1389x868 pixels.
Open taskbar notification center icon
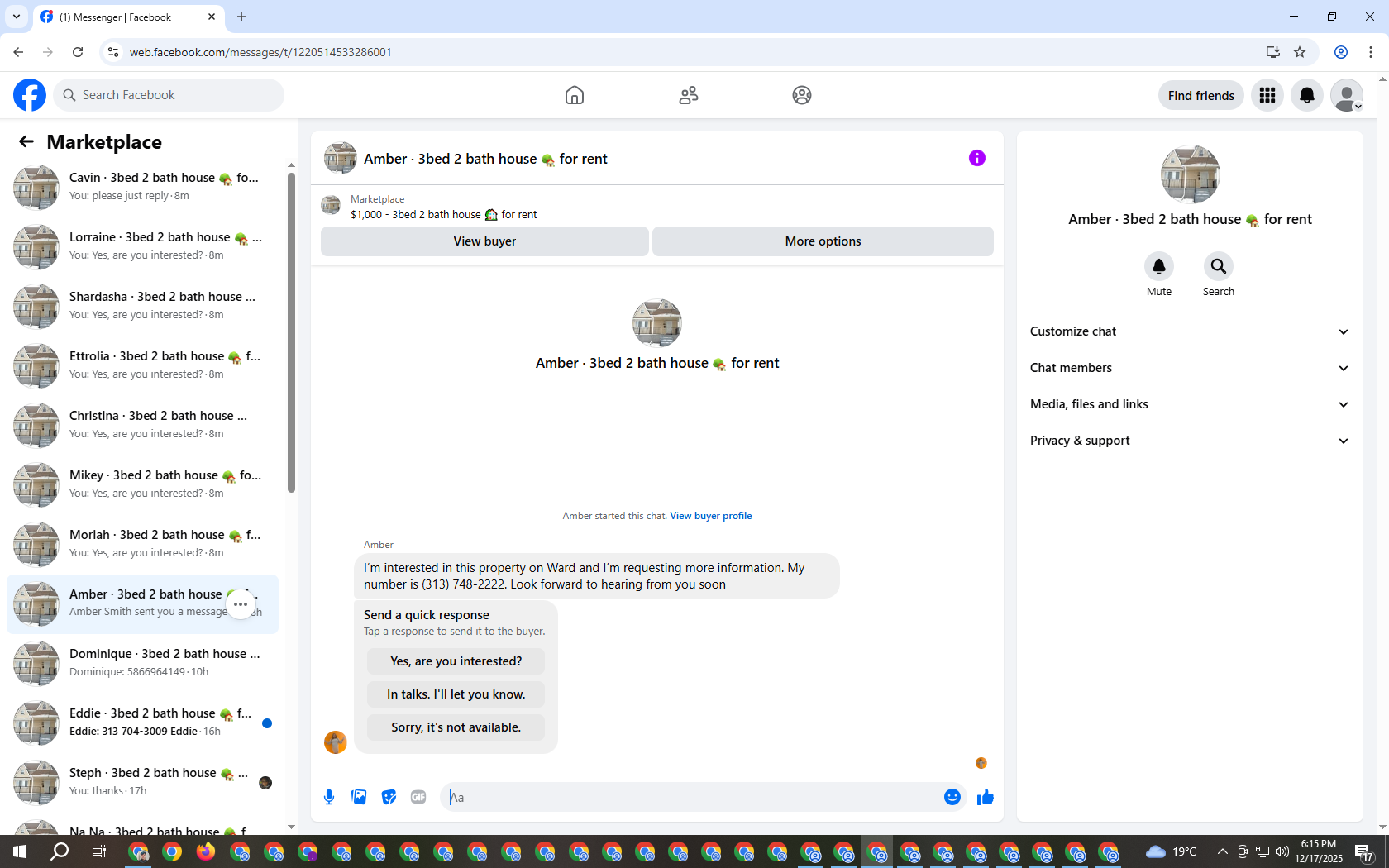click(x=1364, y=851)
